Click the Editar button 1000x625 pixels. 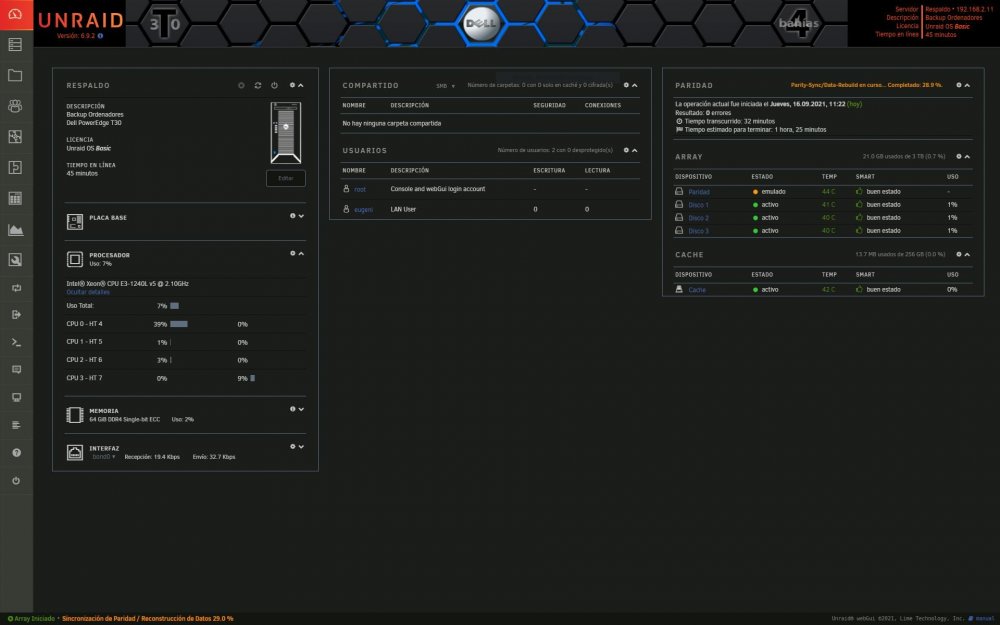coord(286,178)
